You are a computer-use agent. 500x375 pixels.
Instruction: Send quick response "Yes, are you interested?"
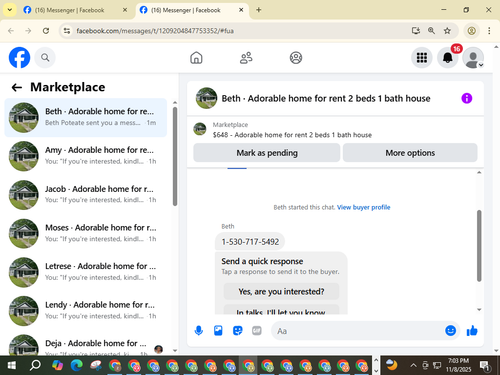[x=281, y=292]
